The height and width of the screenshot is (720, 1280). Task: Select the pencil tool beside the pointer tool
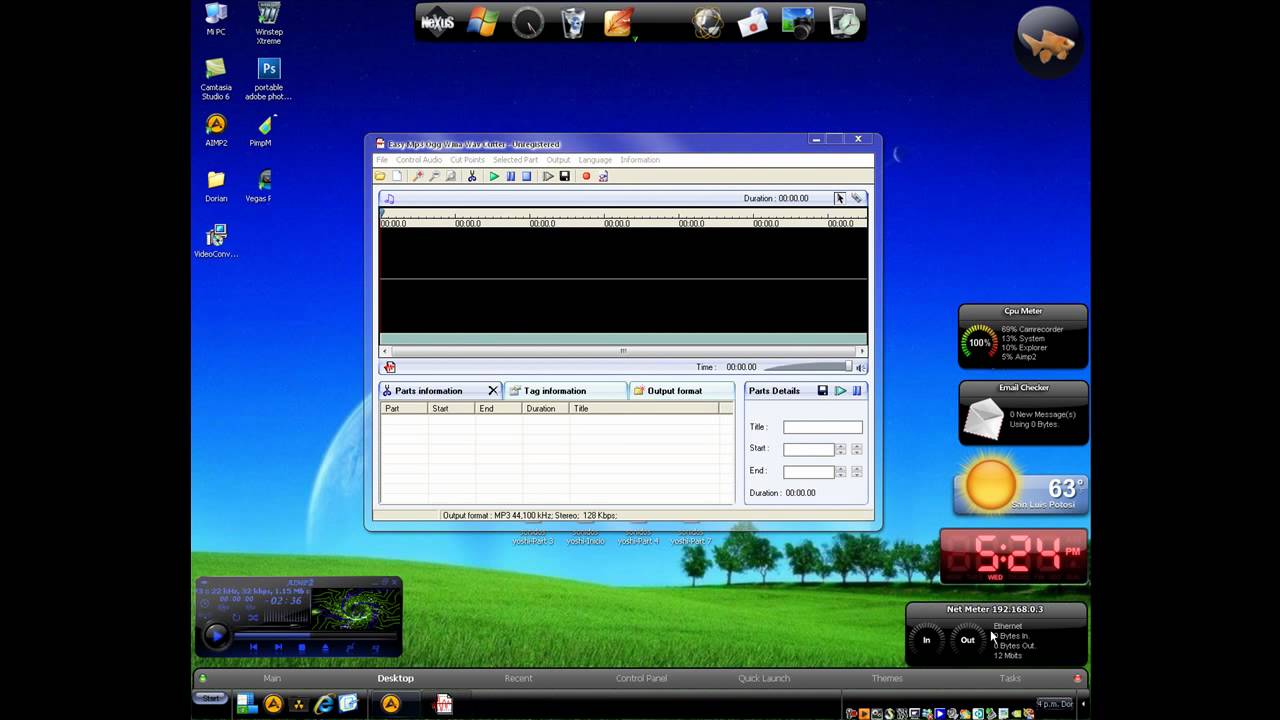[856, 198]
